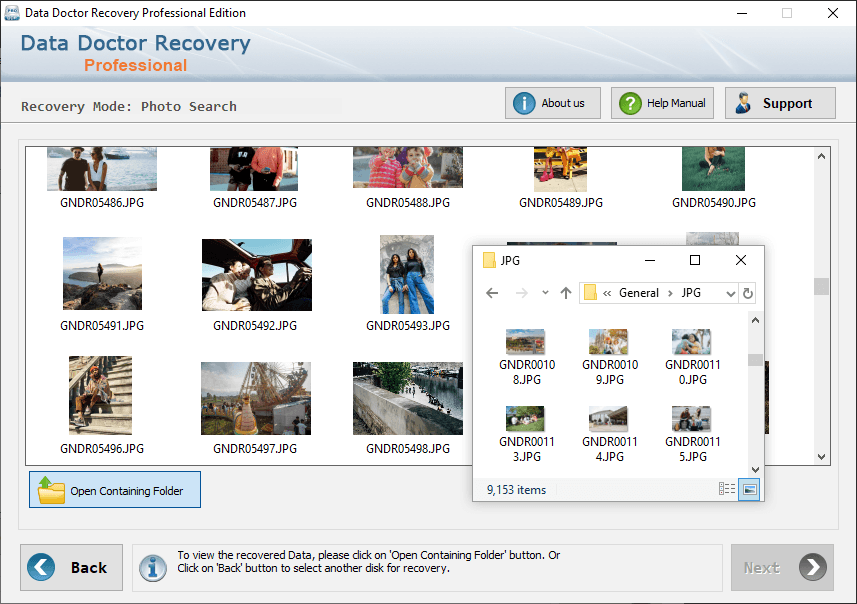Select GNDR00110.JPG in explorer
This screenshot has height=604, width=857.
point(692,357)
